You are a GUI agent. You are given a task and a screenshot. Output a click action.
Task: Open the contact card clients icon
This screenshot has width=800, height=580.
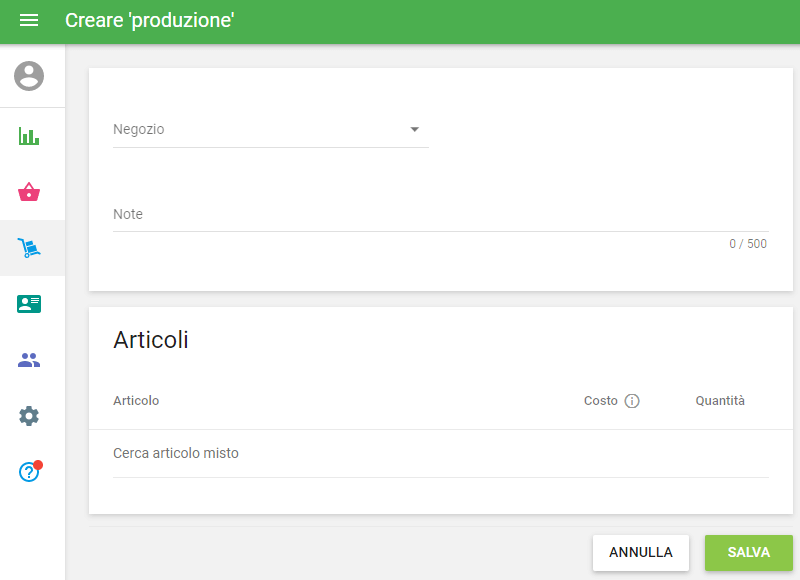click(x=29, y=304)
